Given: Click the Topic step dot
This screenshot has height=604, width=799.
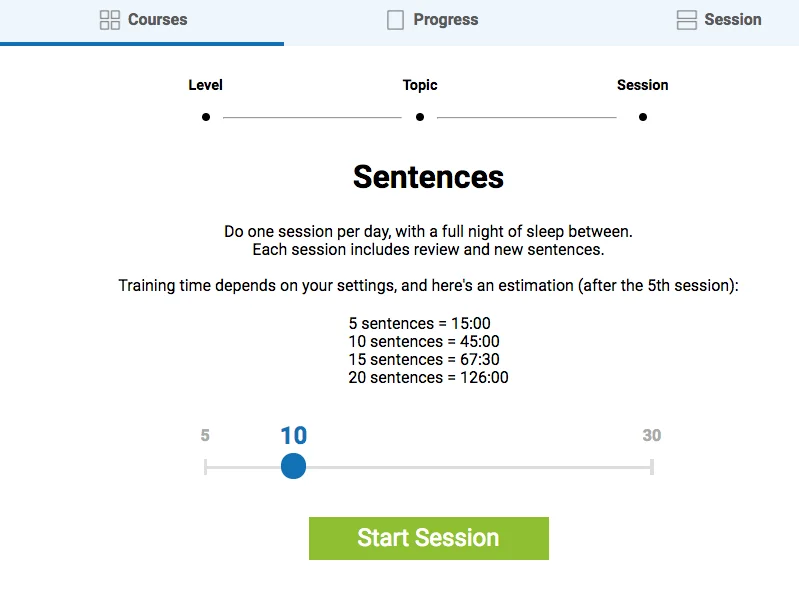Looking at the screenshot, I should 420,117.
